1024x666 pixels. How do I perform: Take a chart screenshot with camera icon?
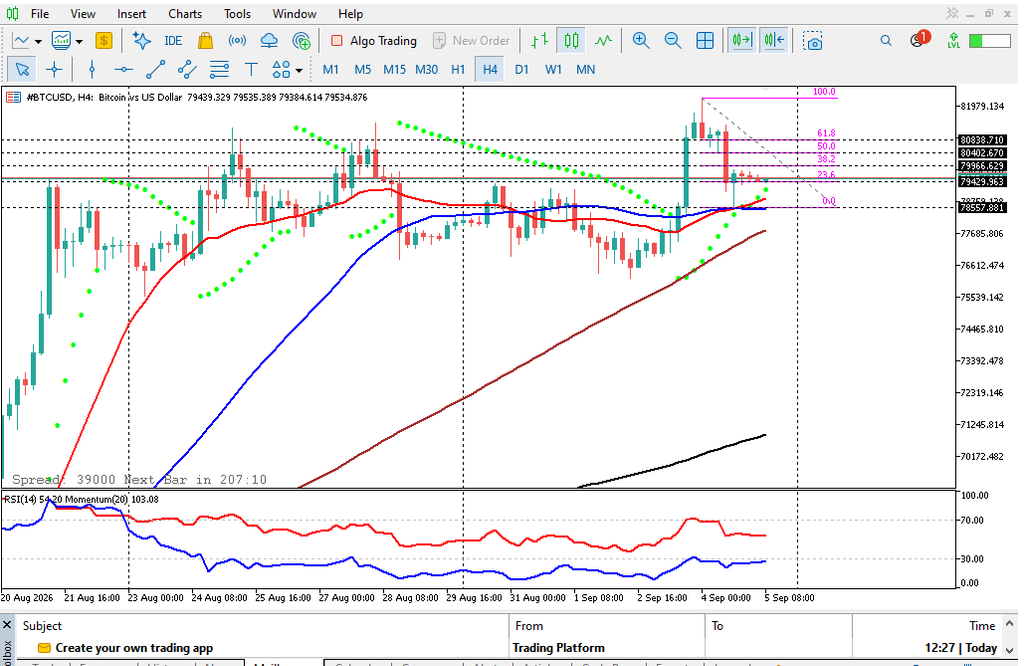coord(813,40)
